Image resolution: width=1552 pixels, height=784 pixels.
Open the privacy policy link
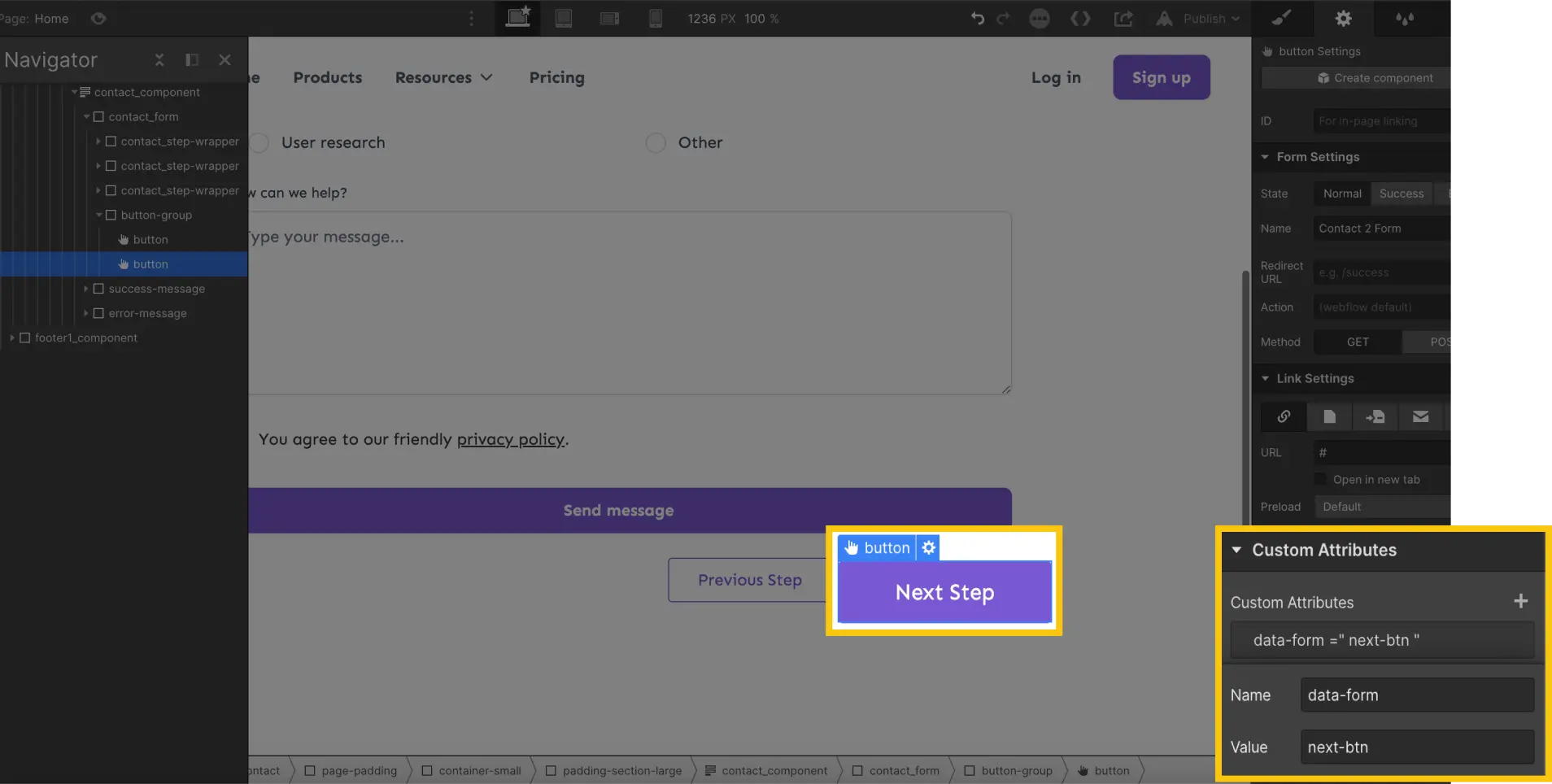[x=511, y=439]
